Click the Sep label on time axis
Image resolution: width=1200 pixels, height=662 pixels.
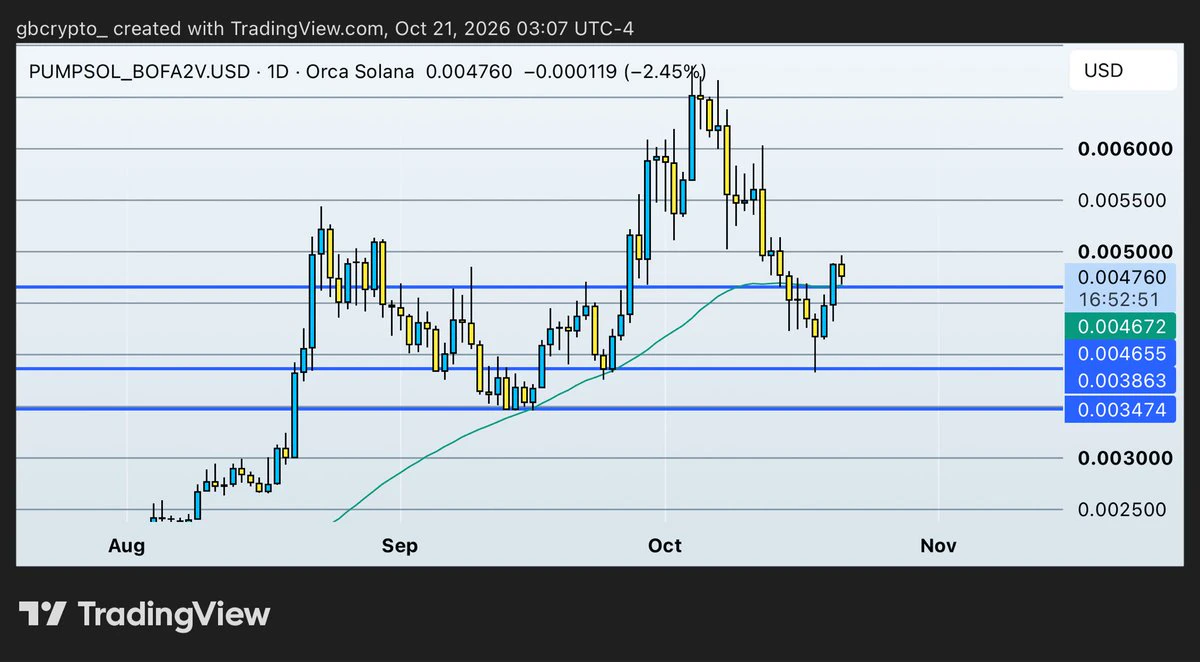[399, 545]
